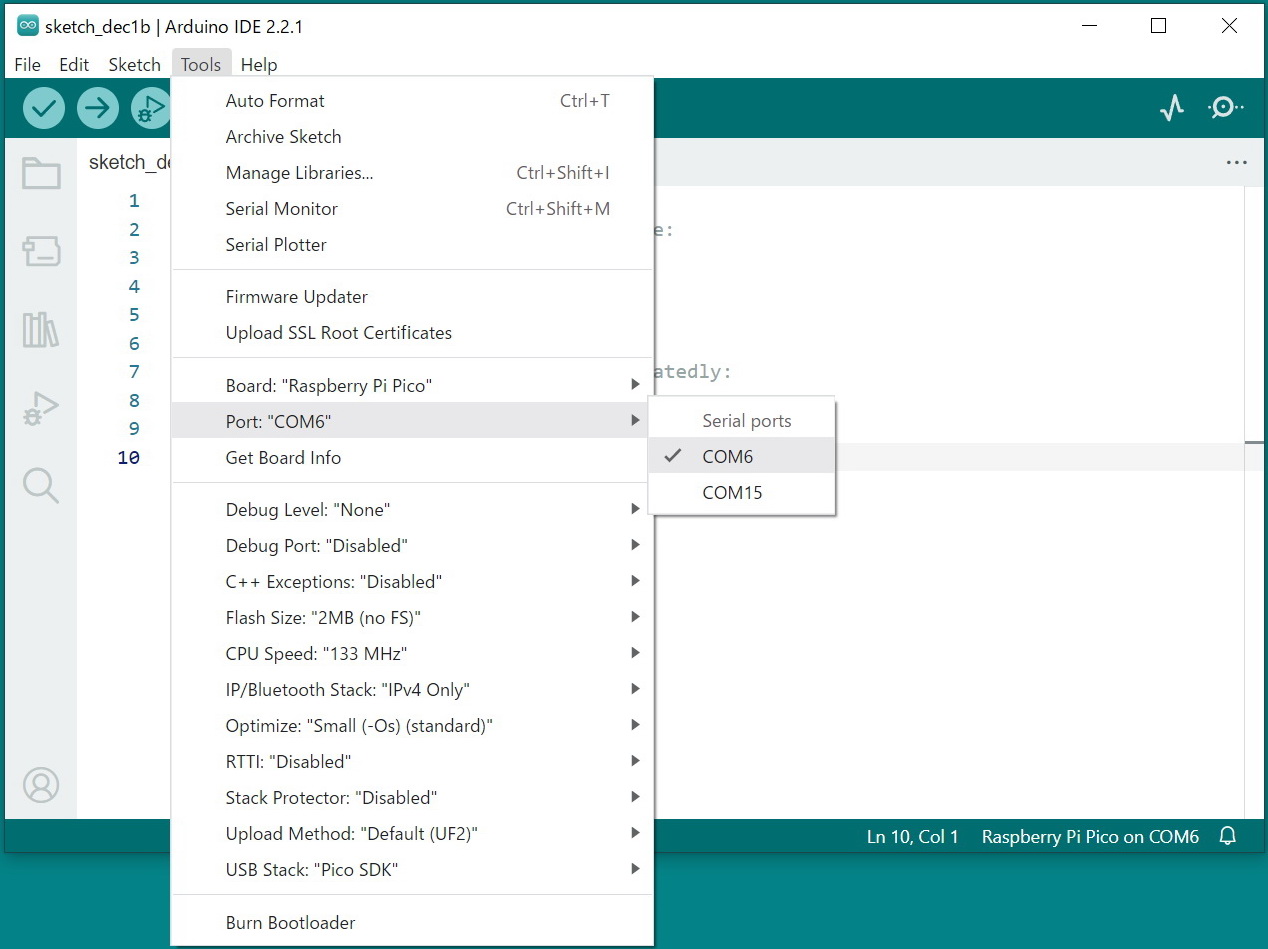Screen dimensions: 1268x949
Task: Expand the RTTI Disabled submenu
Action: click(x=413, y=761)
